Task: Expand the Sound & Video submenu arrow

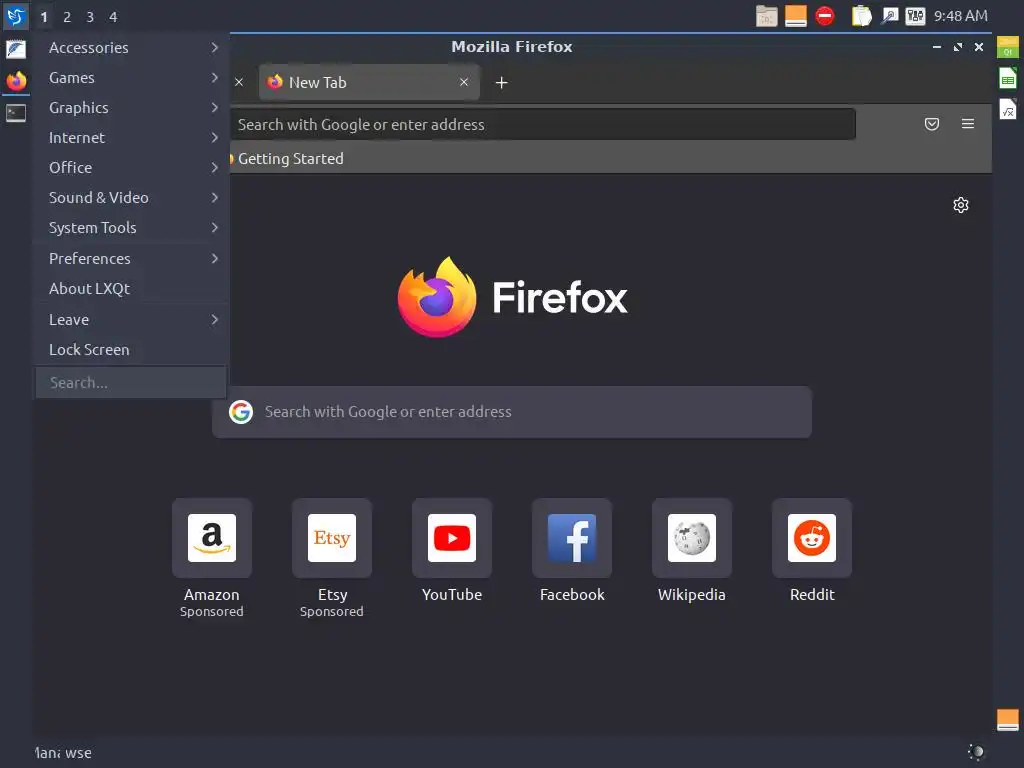Action: pyautogui.click(x=215, y=198)
